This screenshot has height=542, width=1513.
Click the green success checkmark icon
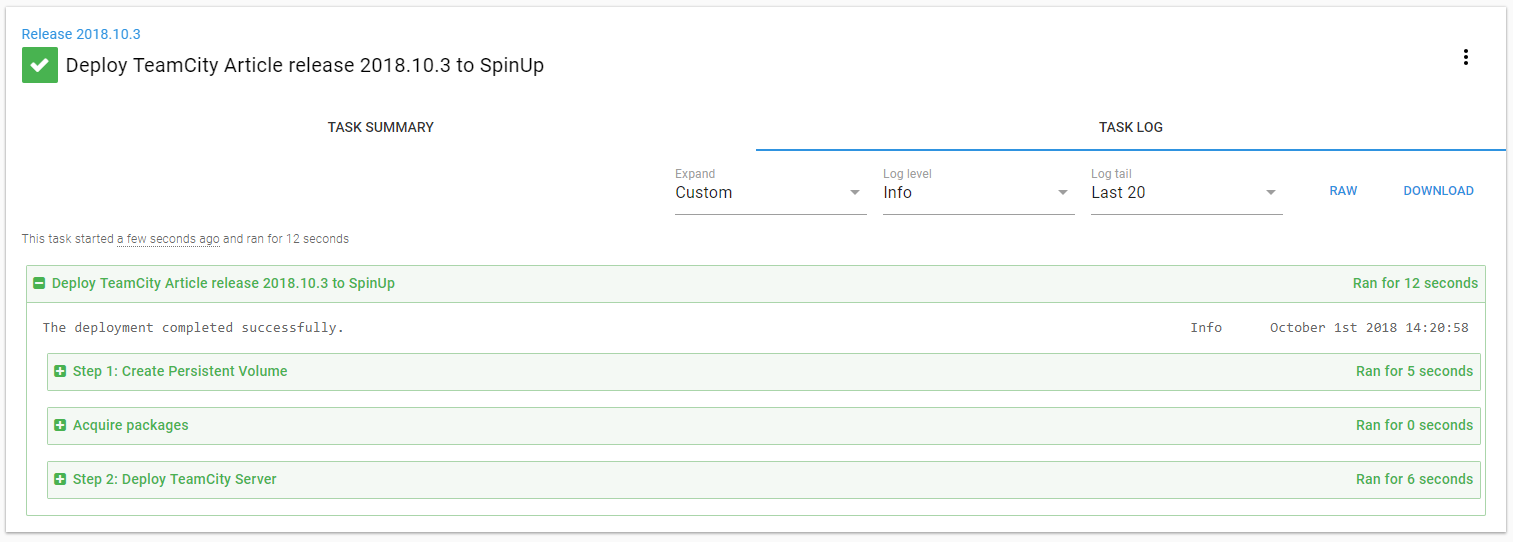coord(40,65)
